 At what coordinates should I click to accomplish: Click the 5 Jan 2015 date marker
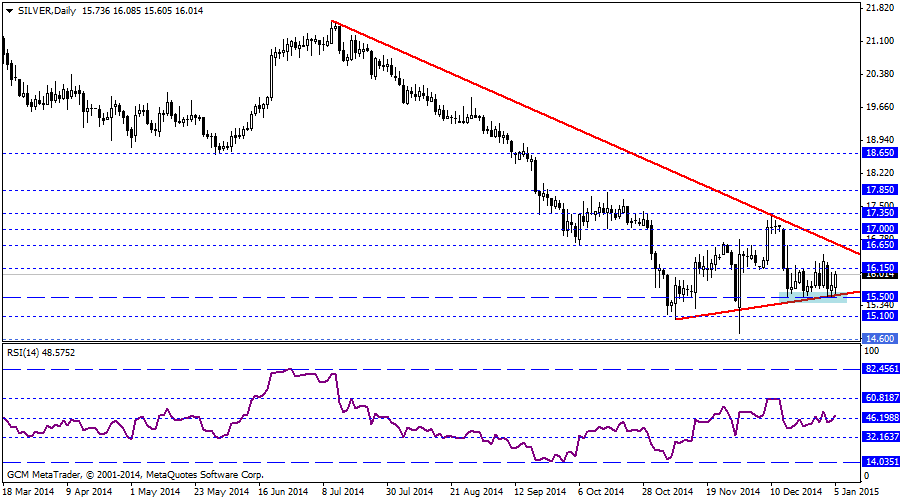coord(857,492)
